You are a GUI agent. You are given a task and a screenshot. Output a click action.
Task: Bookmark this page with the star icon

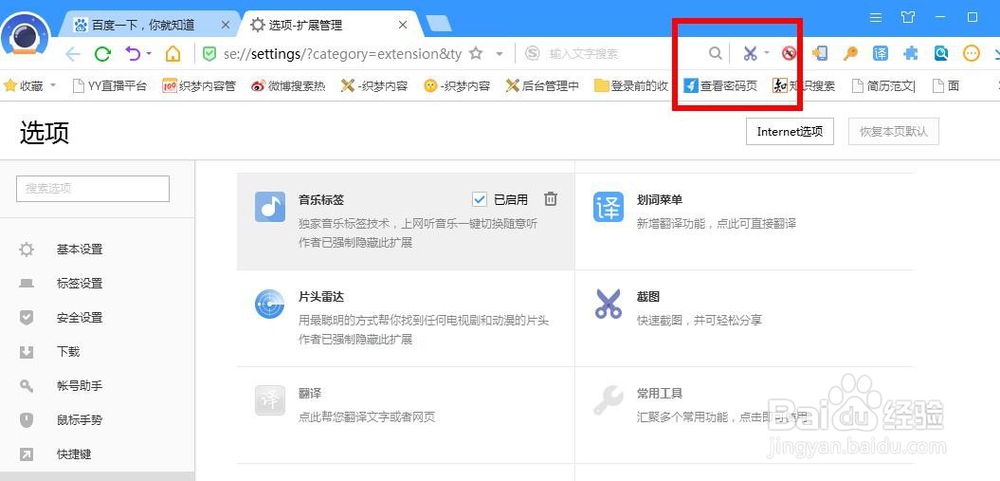(476, 54)
